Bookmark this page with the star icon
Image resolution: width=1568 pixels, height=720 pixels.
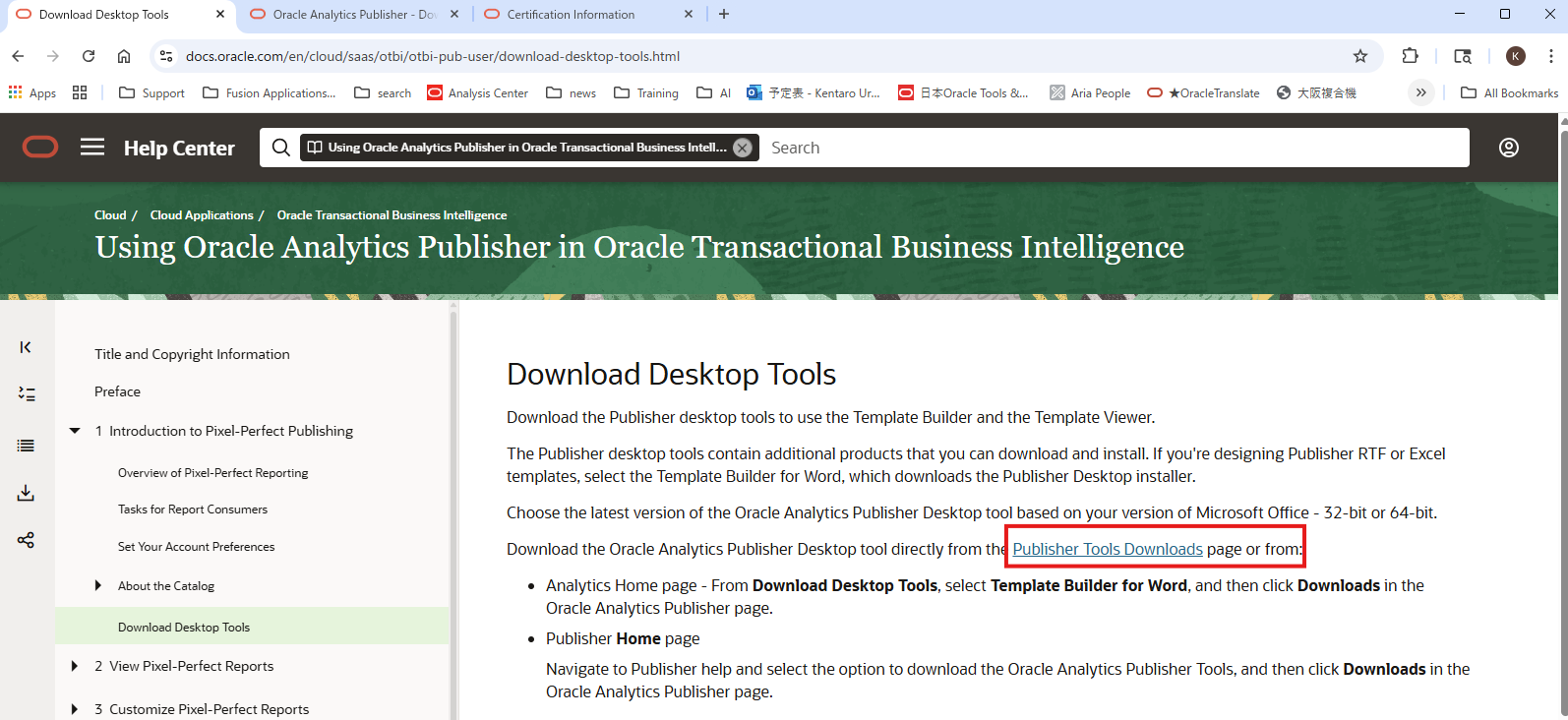point(1360,56)
